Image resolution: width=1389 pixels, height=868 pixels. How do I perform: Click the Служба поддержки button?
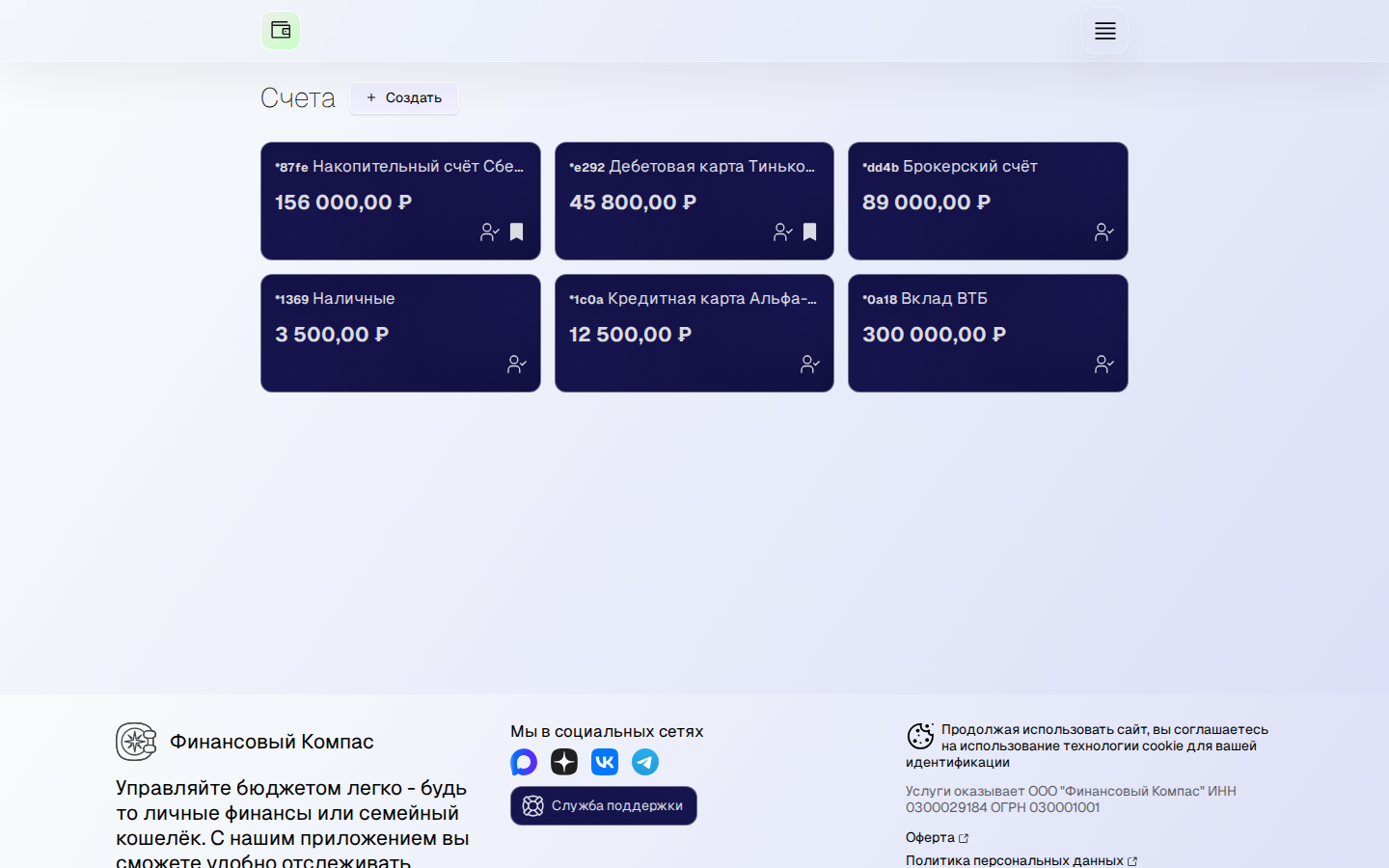coord(604,806)
